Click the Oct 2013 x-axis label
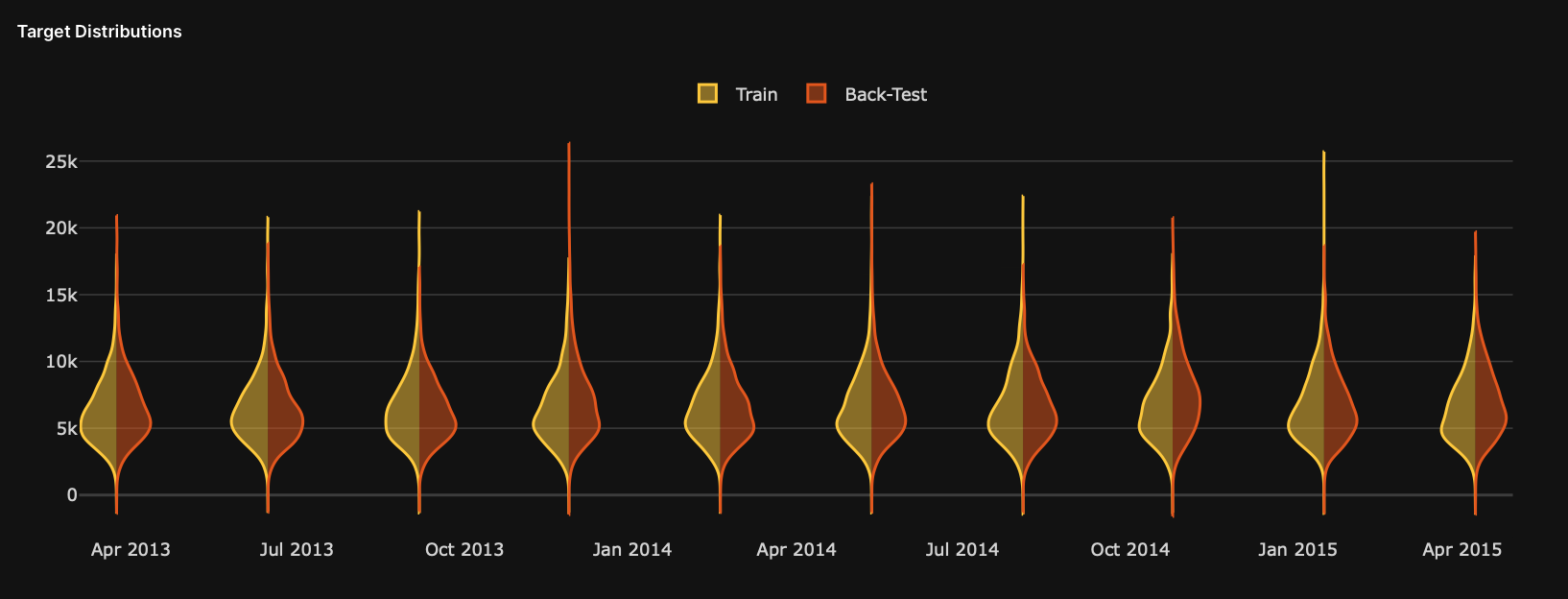Screen dimensions: 1568x599 [464, 549]
